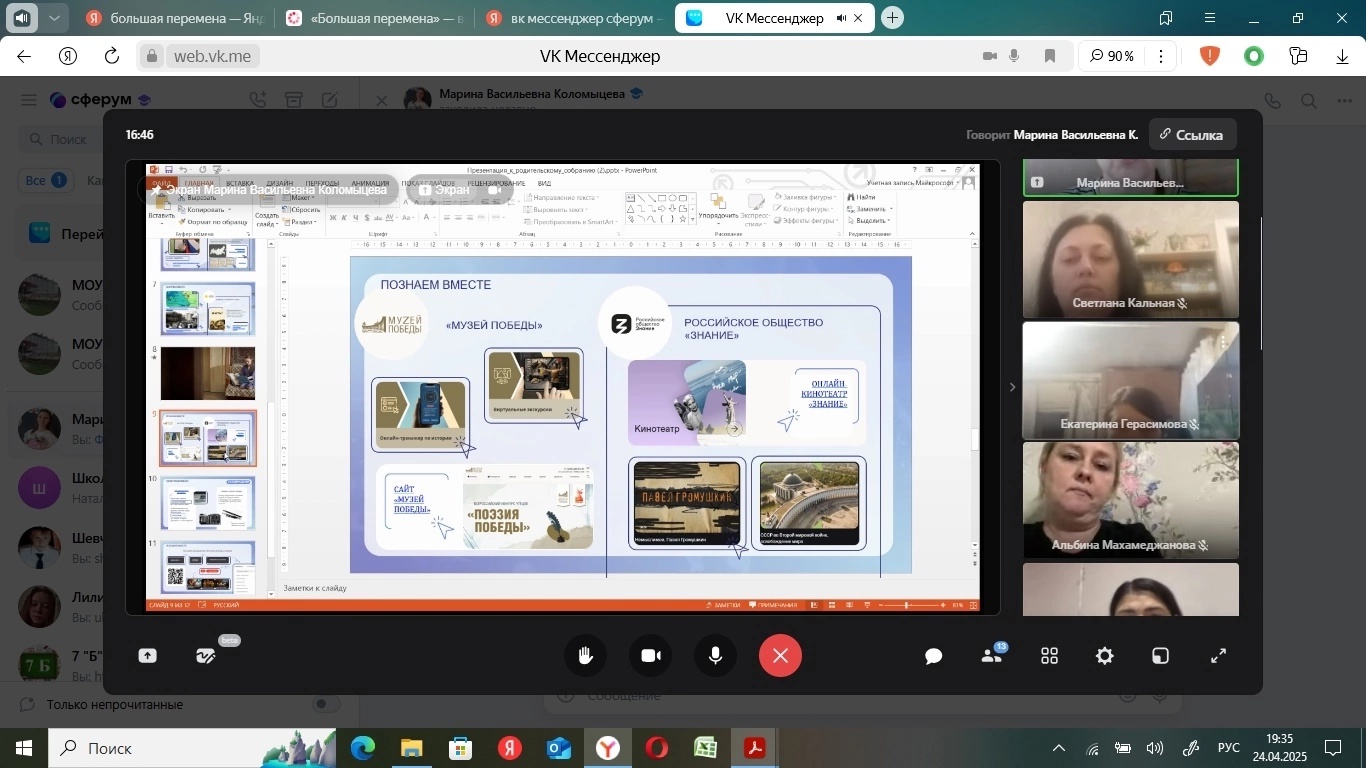
Task: Select Светлана Кальная video tile
Action: click(1130, 259)
